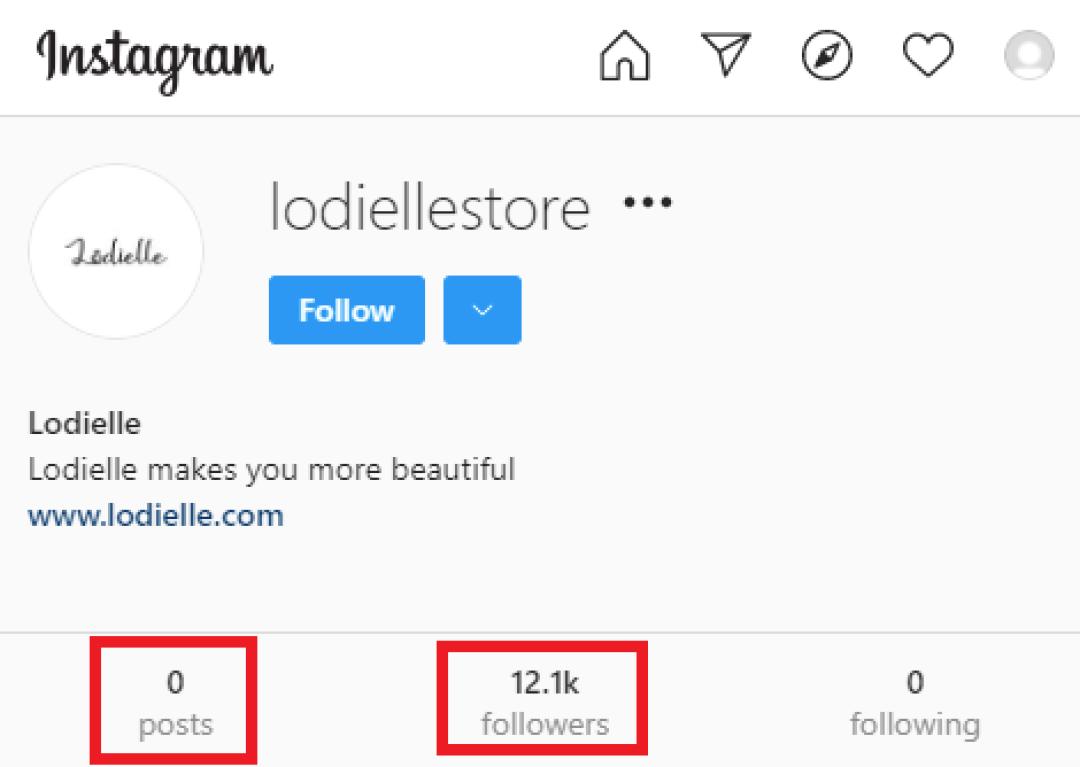Open the three-dot options next to lodiellestore
Screen dimensions: 1080x767
click(x=648, y=203)
